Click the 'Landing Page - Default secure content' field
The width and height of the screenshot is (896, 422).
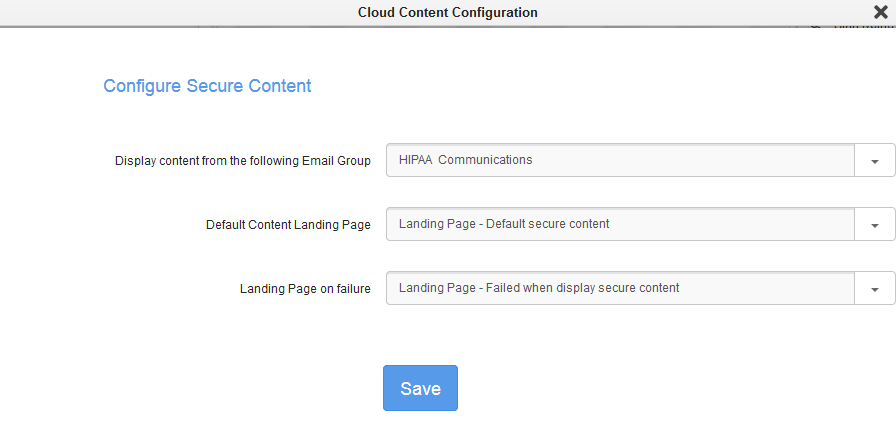(620, 224)
